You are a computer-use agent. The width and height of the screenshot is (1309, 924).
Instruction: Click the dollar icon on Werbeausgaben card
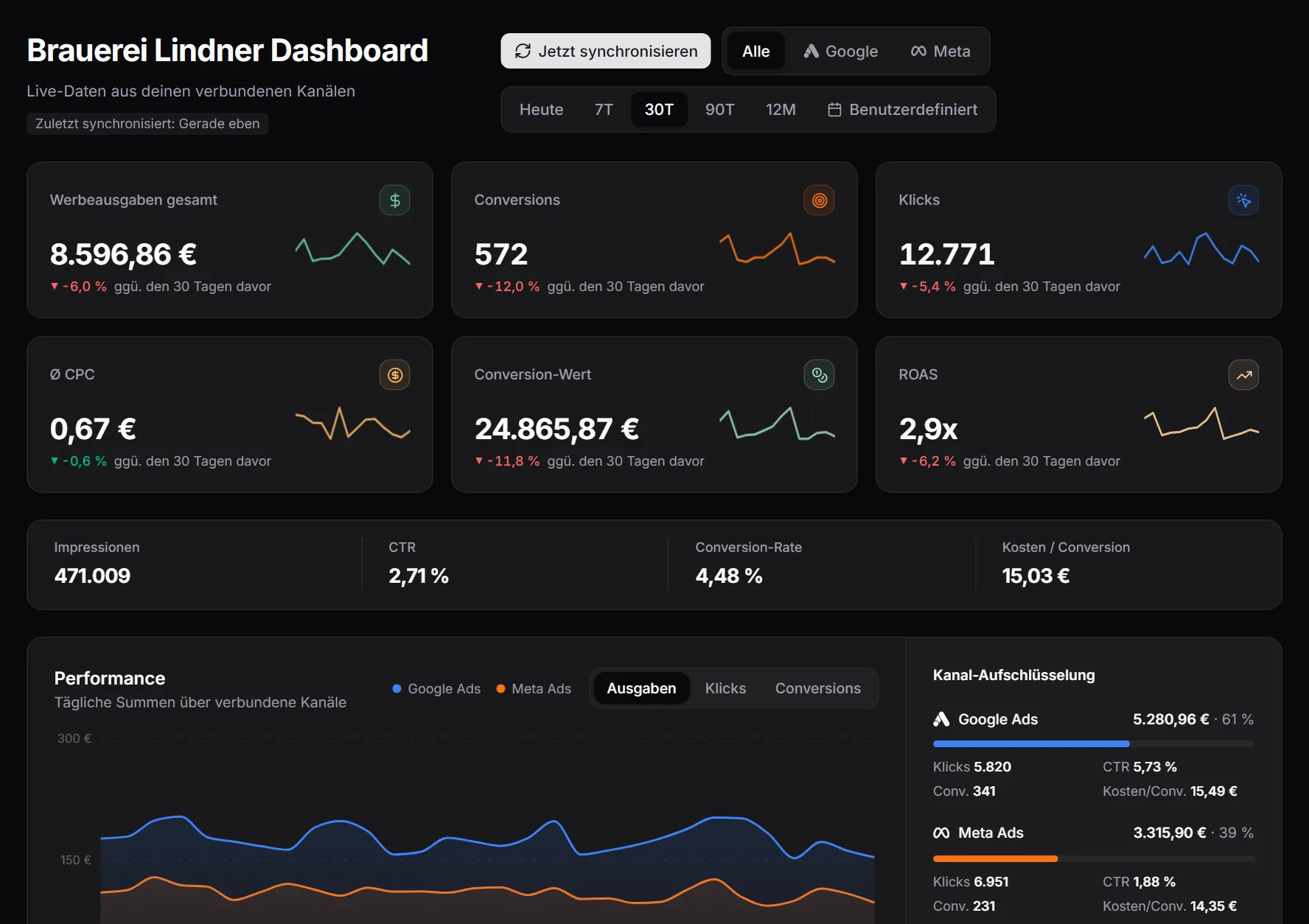coord(394,200)
